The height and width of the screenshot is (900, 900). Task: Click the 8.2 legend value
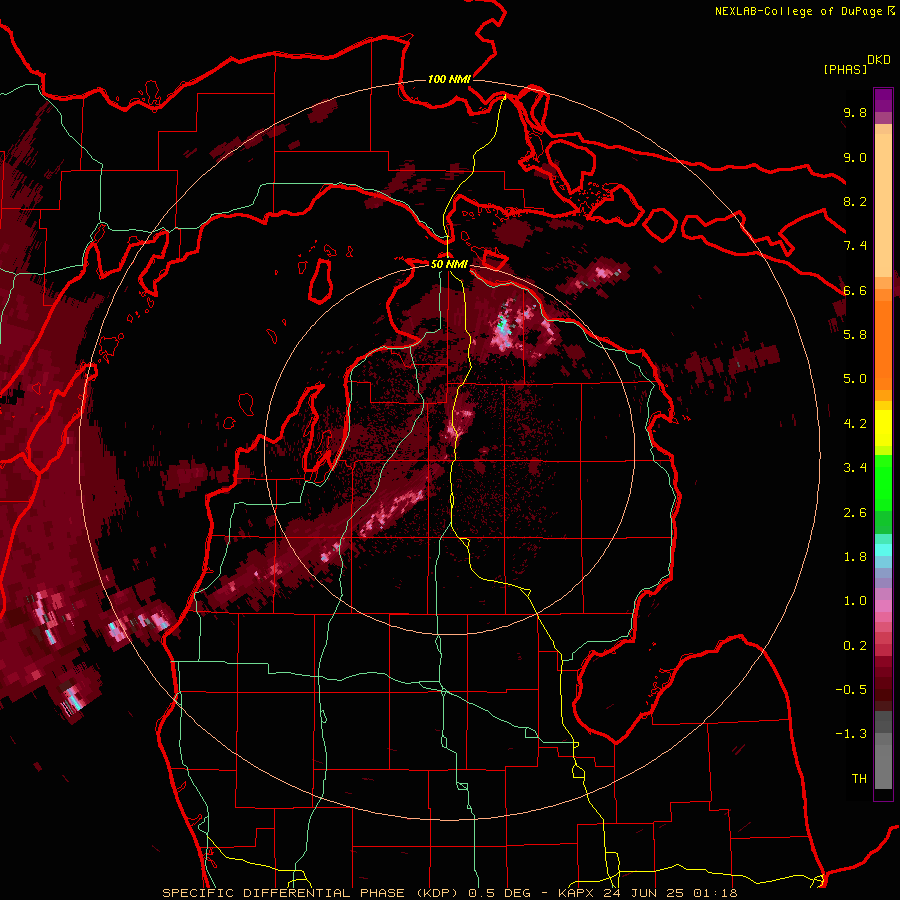pyautogui.click(x=855, y=201)
